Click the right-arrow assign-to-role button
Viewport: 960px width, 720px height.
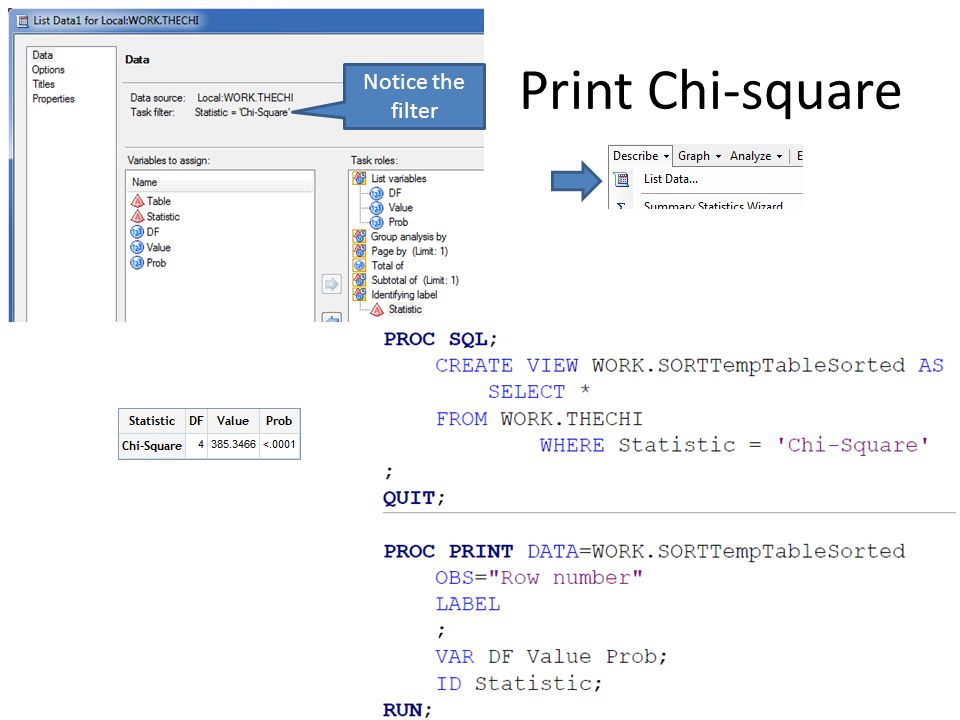click(331, 284)
